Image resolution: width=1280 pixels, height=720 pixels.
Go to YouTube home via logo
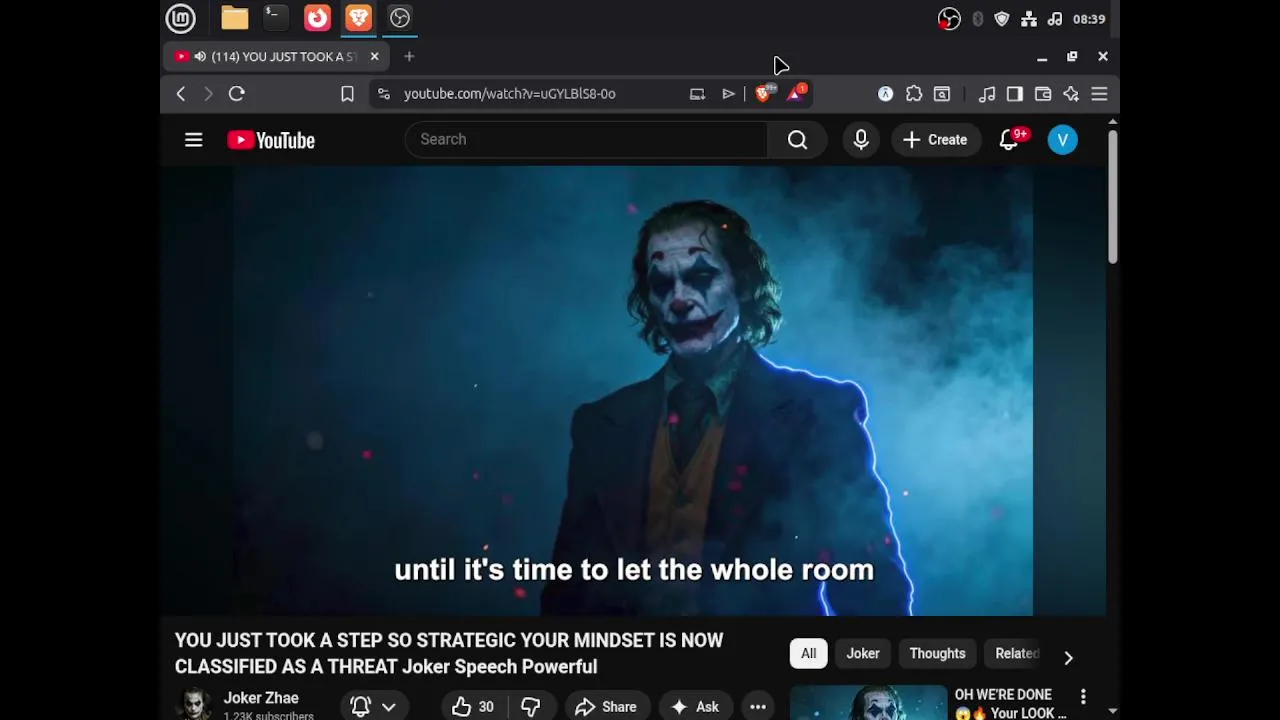coord(271,140)
